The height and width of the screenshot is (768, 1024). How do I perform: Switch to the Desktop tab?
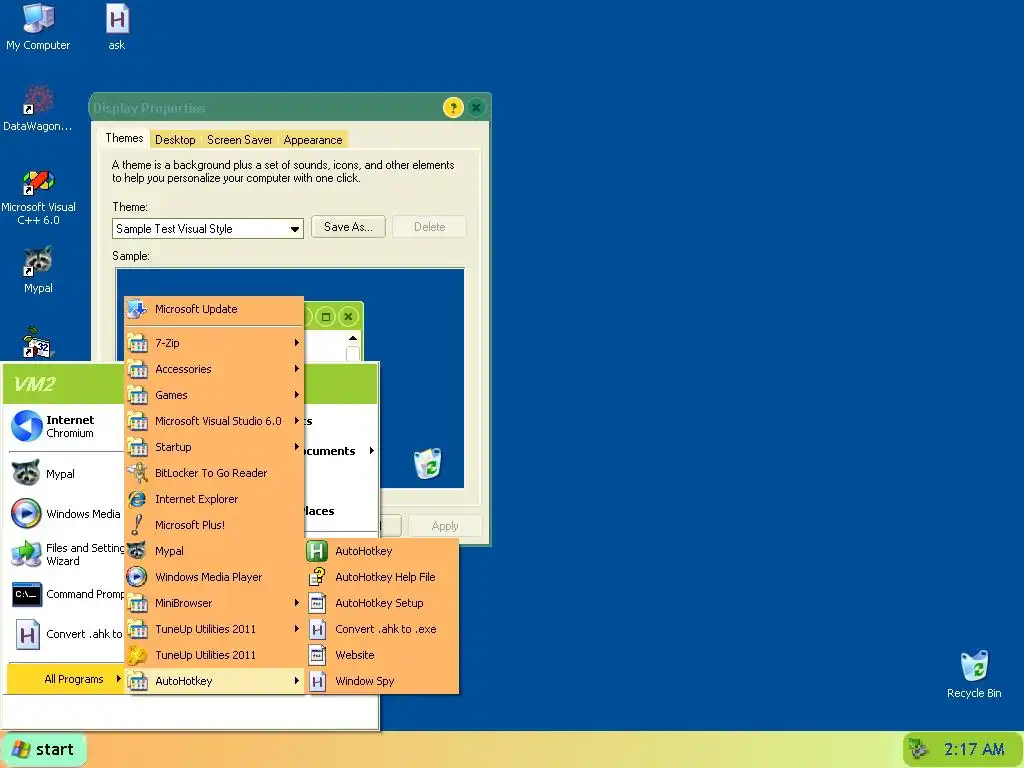(175, 140)
